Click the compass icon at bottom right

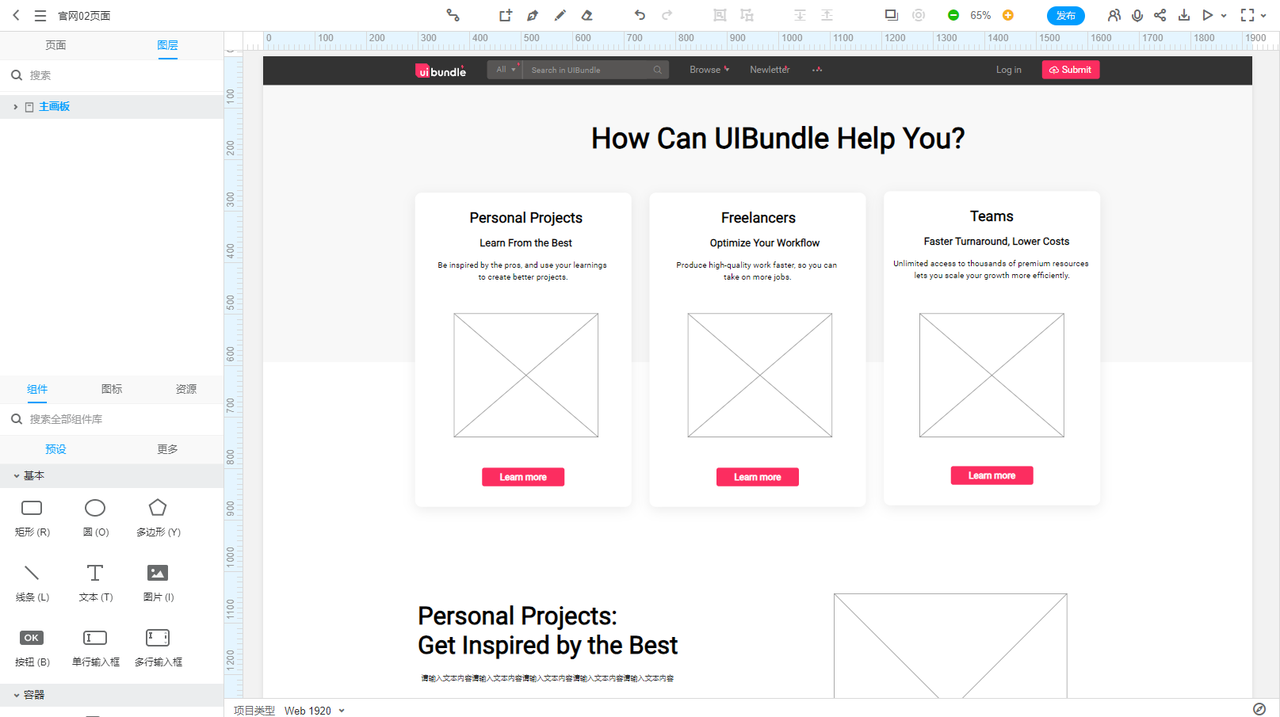(1259, 709)
